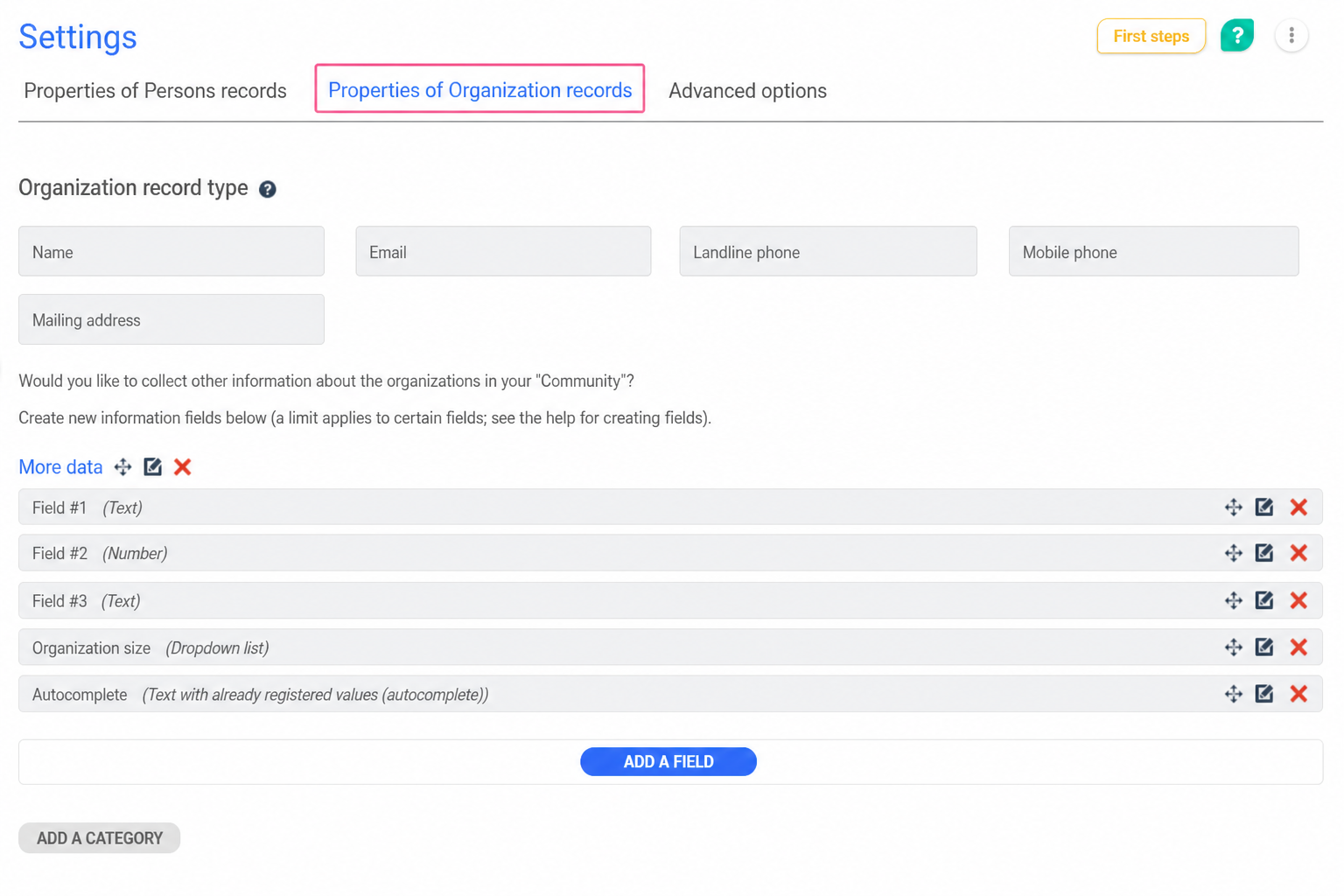1344x896 pixels.
Task: Click move handle for Field #3
Action: (1234, 600)
